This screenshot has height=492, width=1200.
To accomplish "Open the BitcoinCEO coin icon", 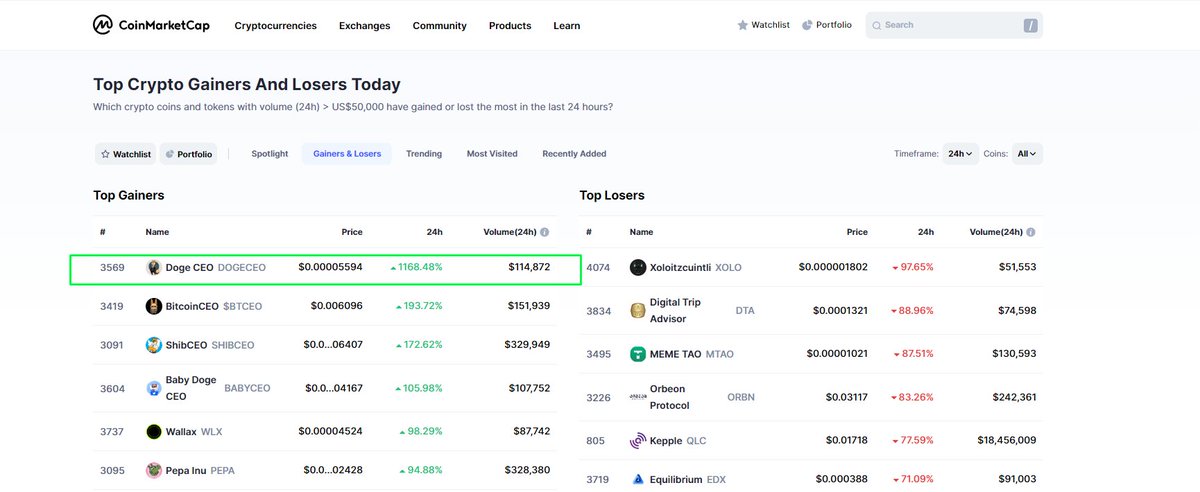I will tap(154, 306).
